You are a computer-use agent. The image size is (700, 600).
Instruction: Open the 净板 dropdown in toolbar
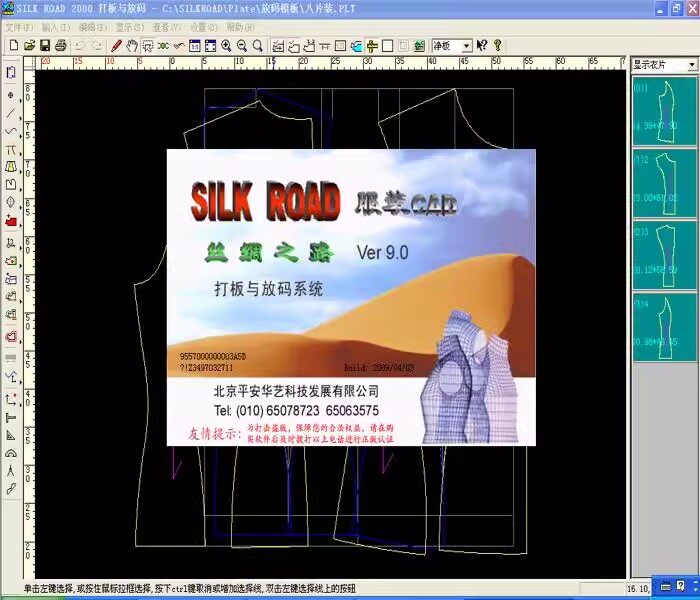pos(466,46)
